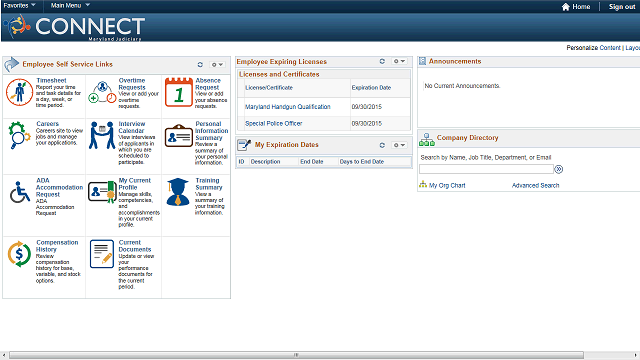Open the Training Summary link
The height and width of the screenshot is (360, 640).
tap(209, 184)
